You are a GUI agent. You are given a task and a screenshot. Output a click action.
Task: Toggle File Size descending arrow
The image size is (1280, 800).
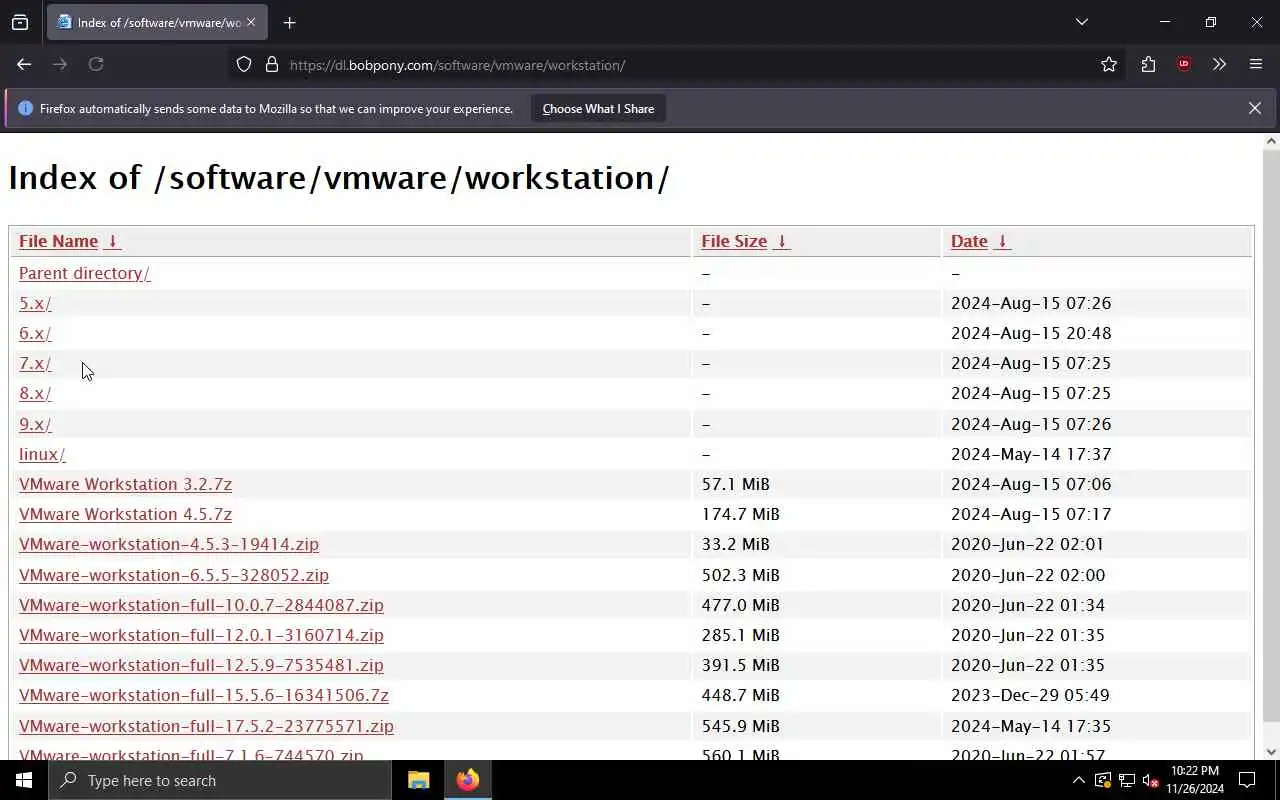(x=782, y=241)
